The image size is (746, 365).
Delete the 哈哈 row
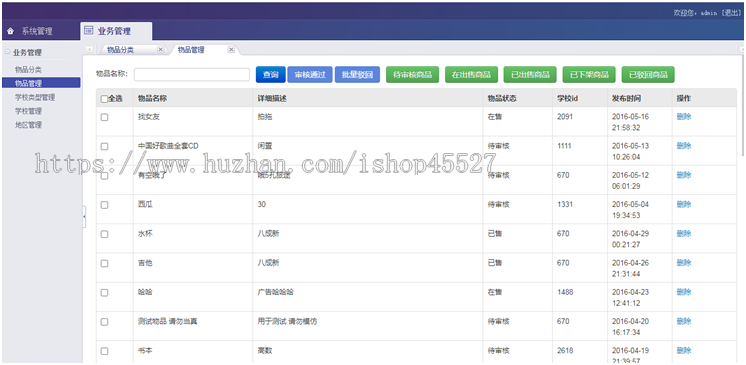[684, 292]
